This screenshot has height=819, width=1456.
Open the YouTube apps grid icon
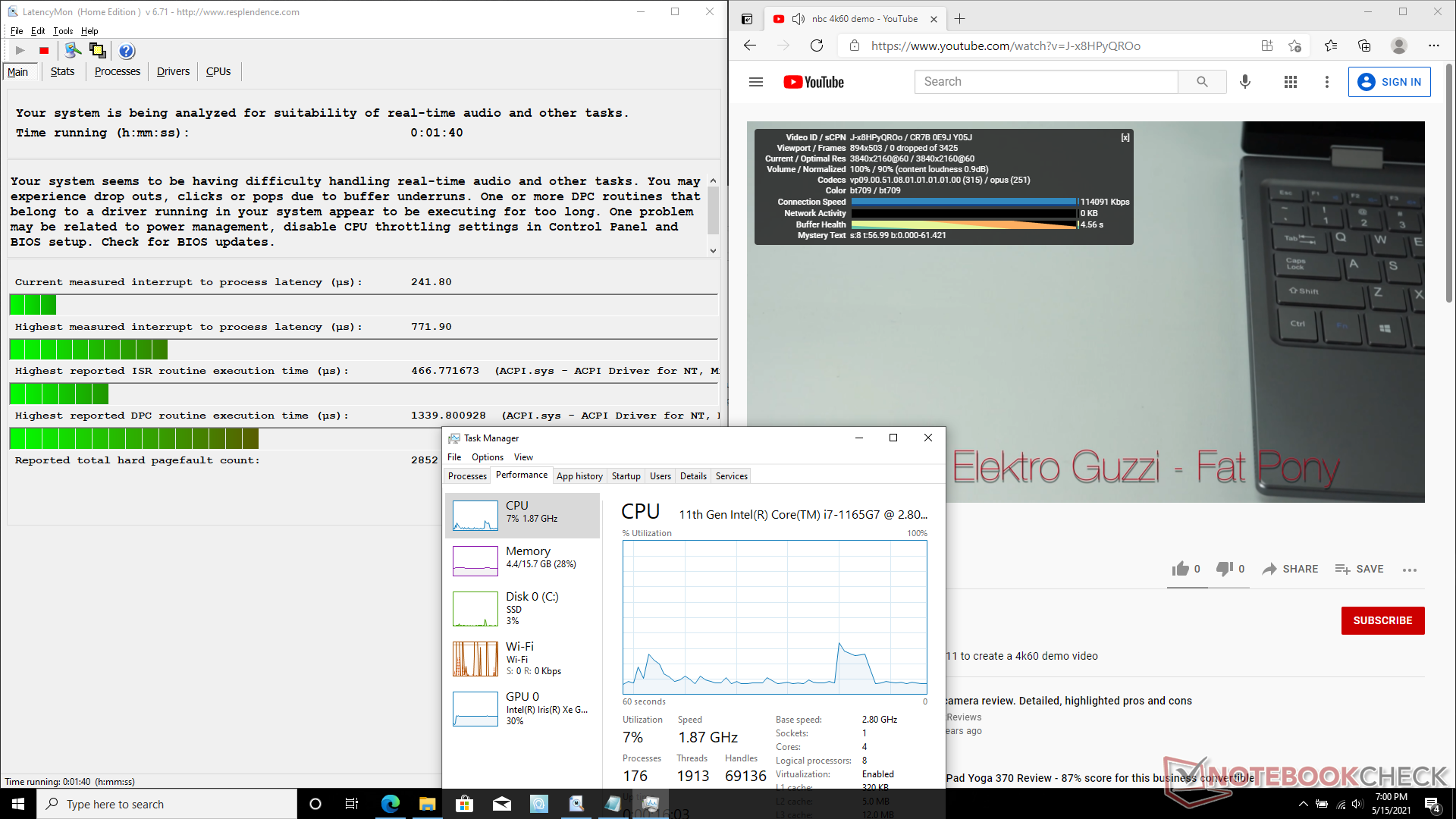[x=1290, y=82]
